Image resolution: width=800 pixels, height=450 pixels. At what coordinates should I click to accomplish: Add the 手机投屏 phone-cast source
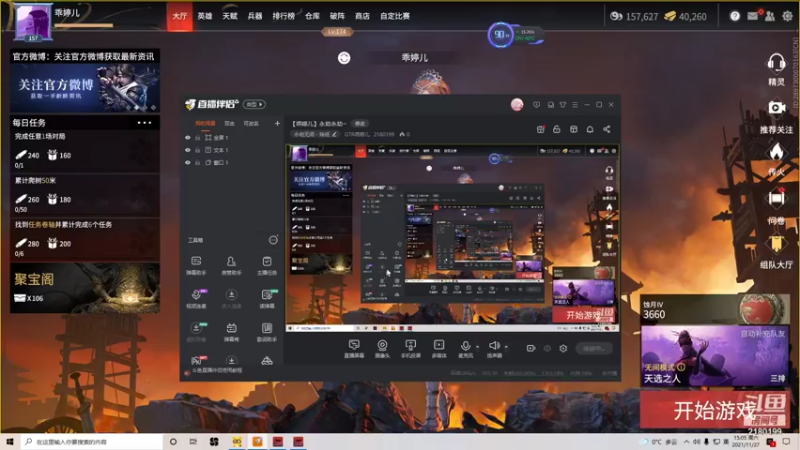410,348
